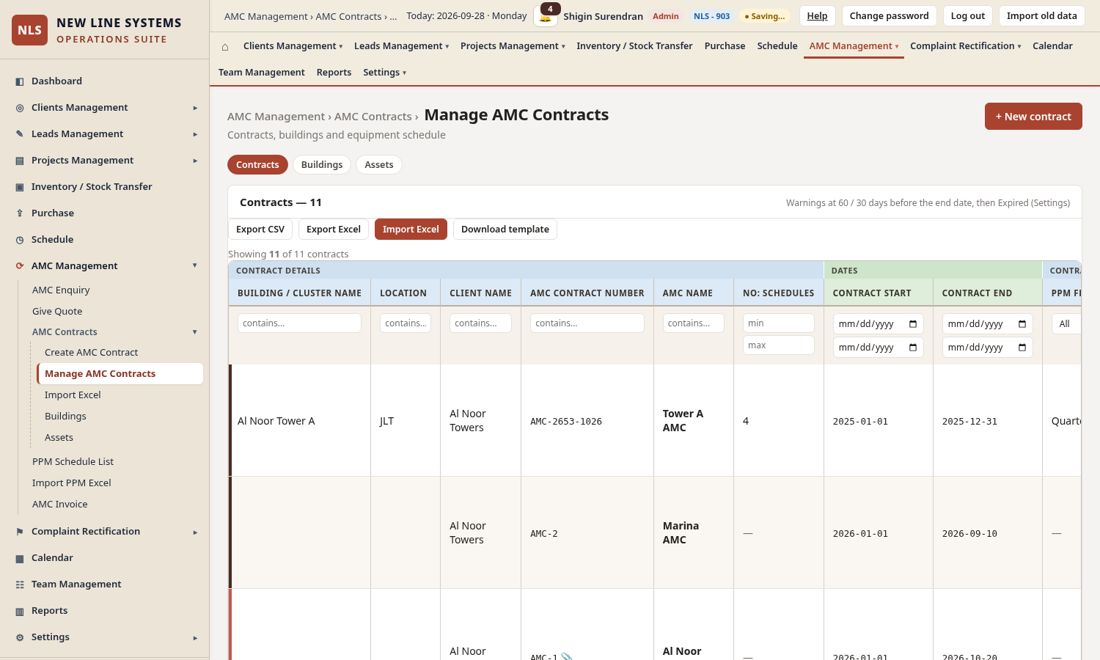Collapse AMC Management in the sidebar

pos(195,266)
